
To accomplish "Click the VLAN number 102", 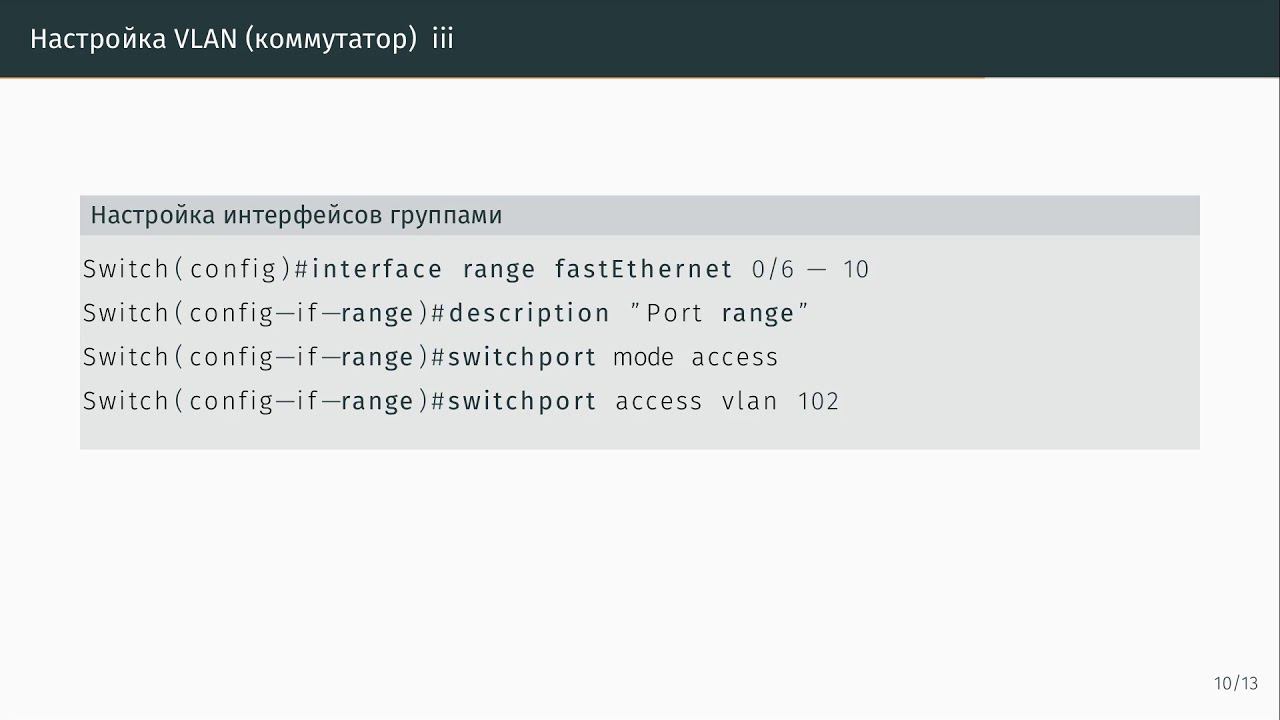I will 818,401.
